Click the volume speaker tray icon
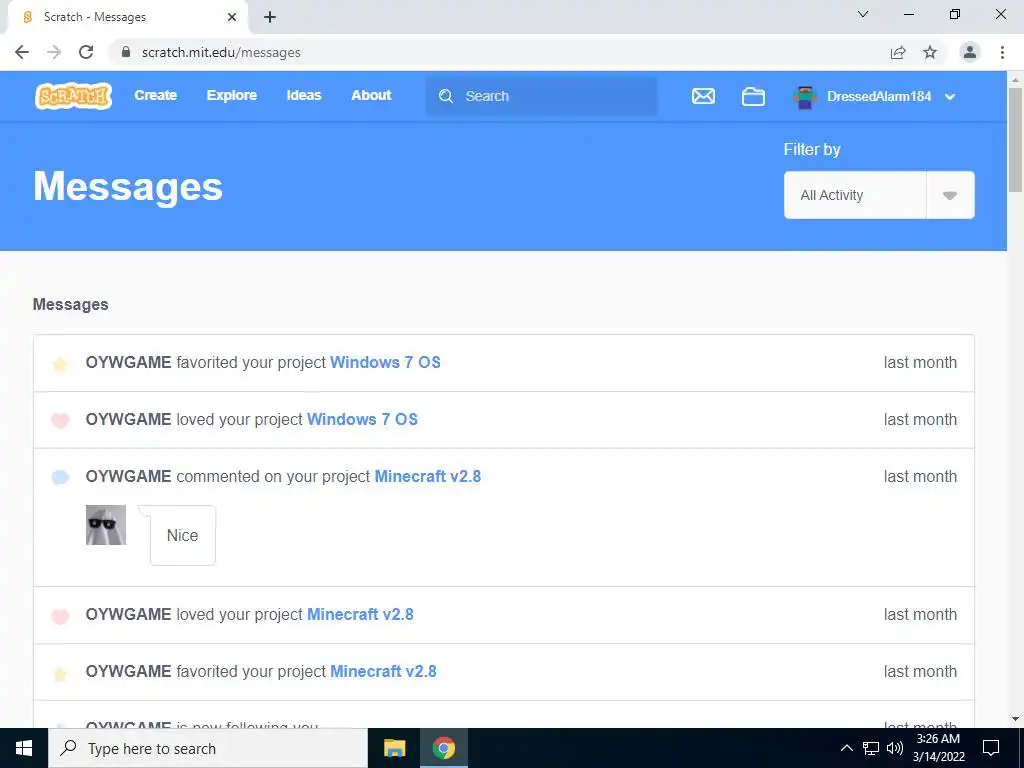Viewport: 1024px width, 768px height. click(x=895, y=748)
